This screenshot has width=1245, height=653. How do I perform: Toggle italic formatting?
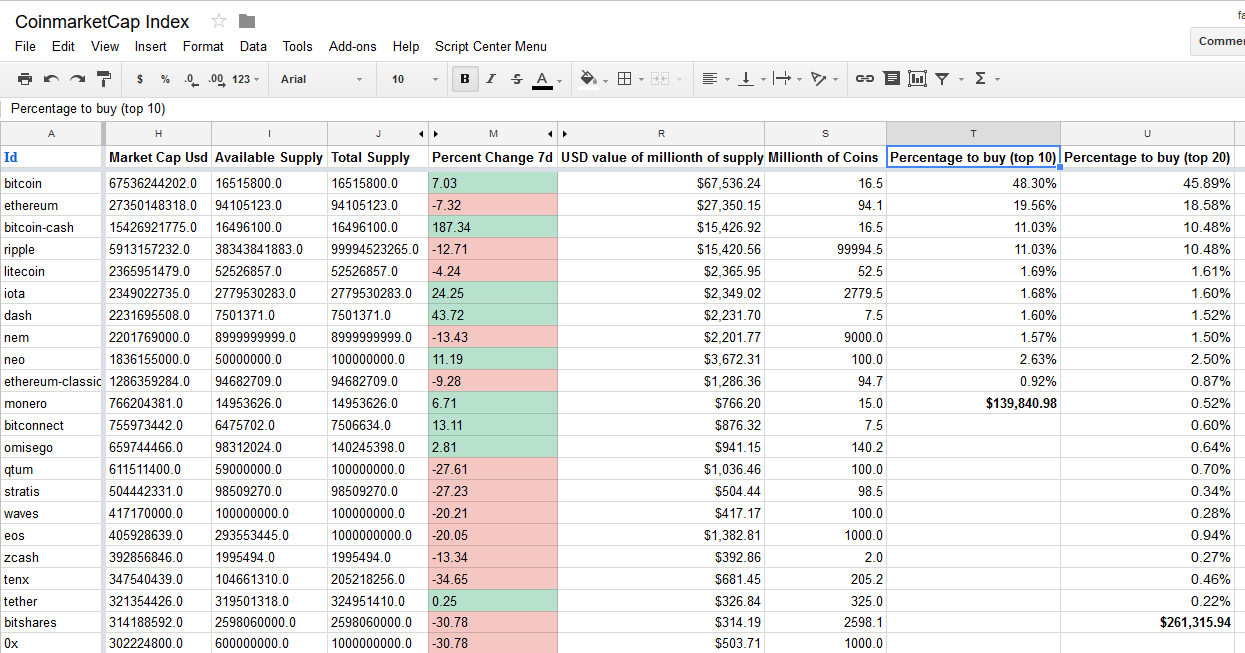point(491,79)
